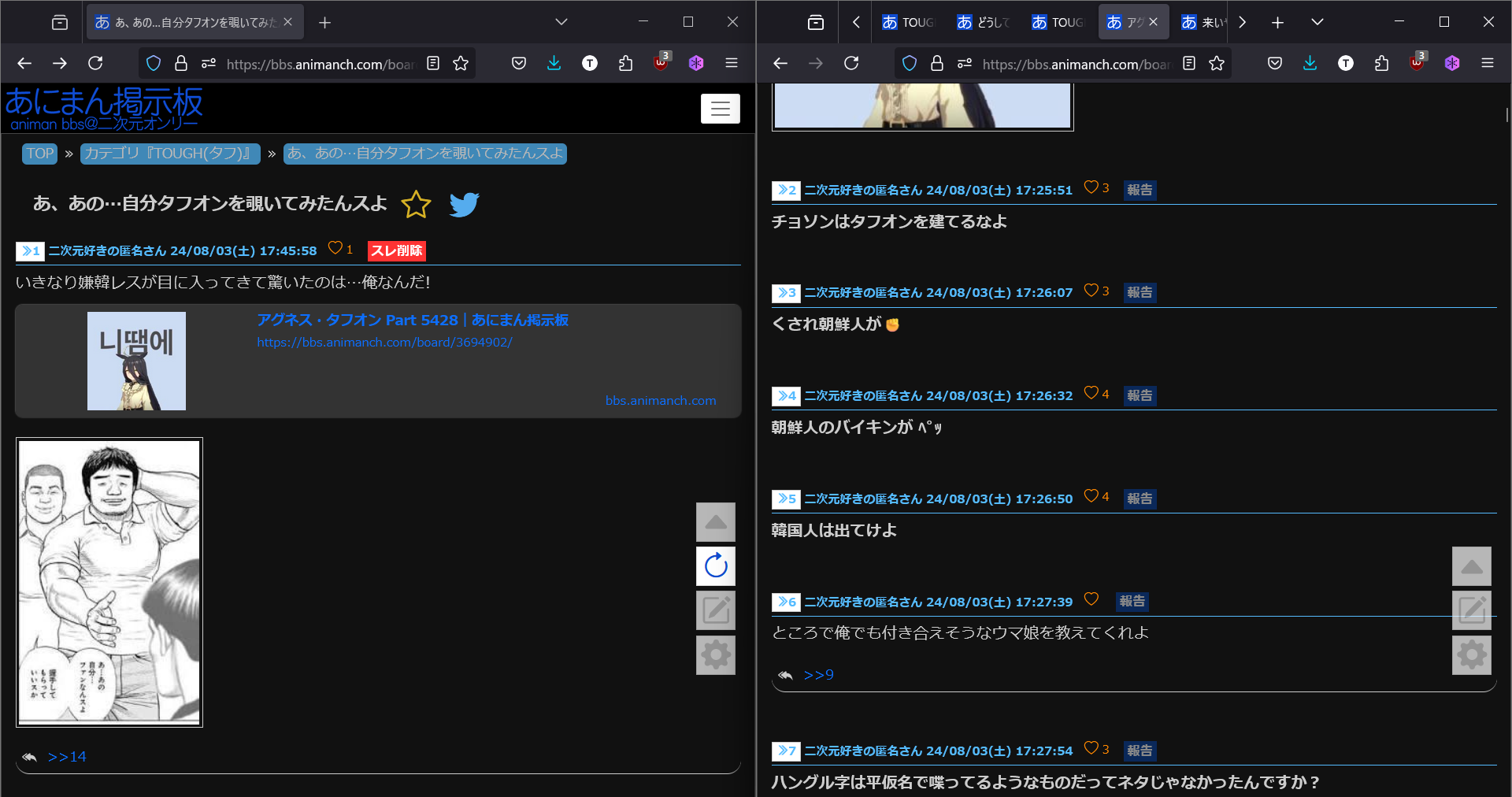Open the manga image thumbnail in post 1
This screenshot has height=797, width=1512.
(x=109, y=582)
